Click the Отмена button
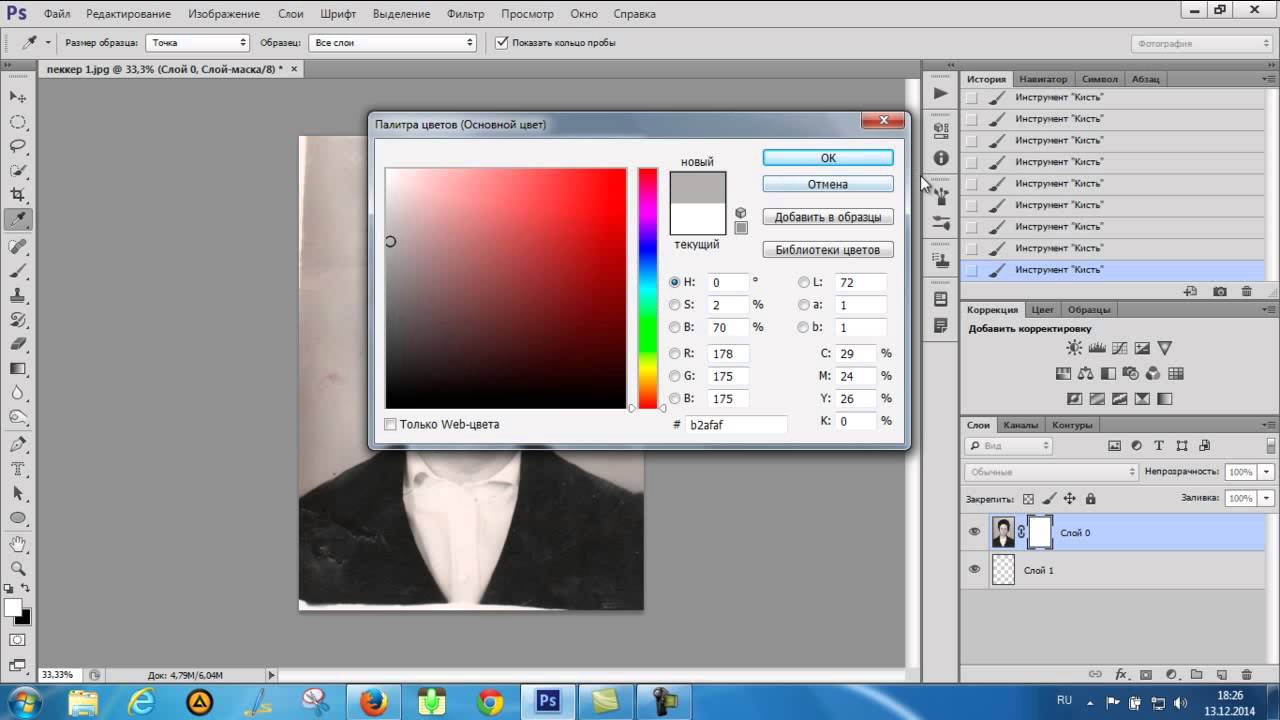Image resolution: width=1280 pixels, height=720 pixels. [828, 184]
